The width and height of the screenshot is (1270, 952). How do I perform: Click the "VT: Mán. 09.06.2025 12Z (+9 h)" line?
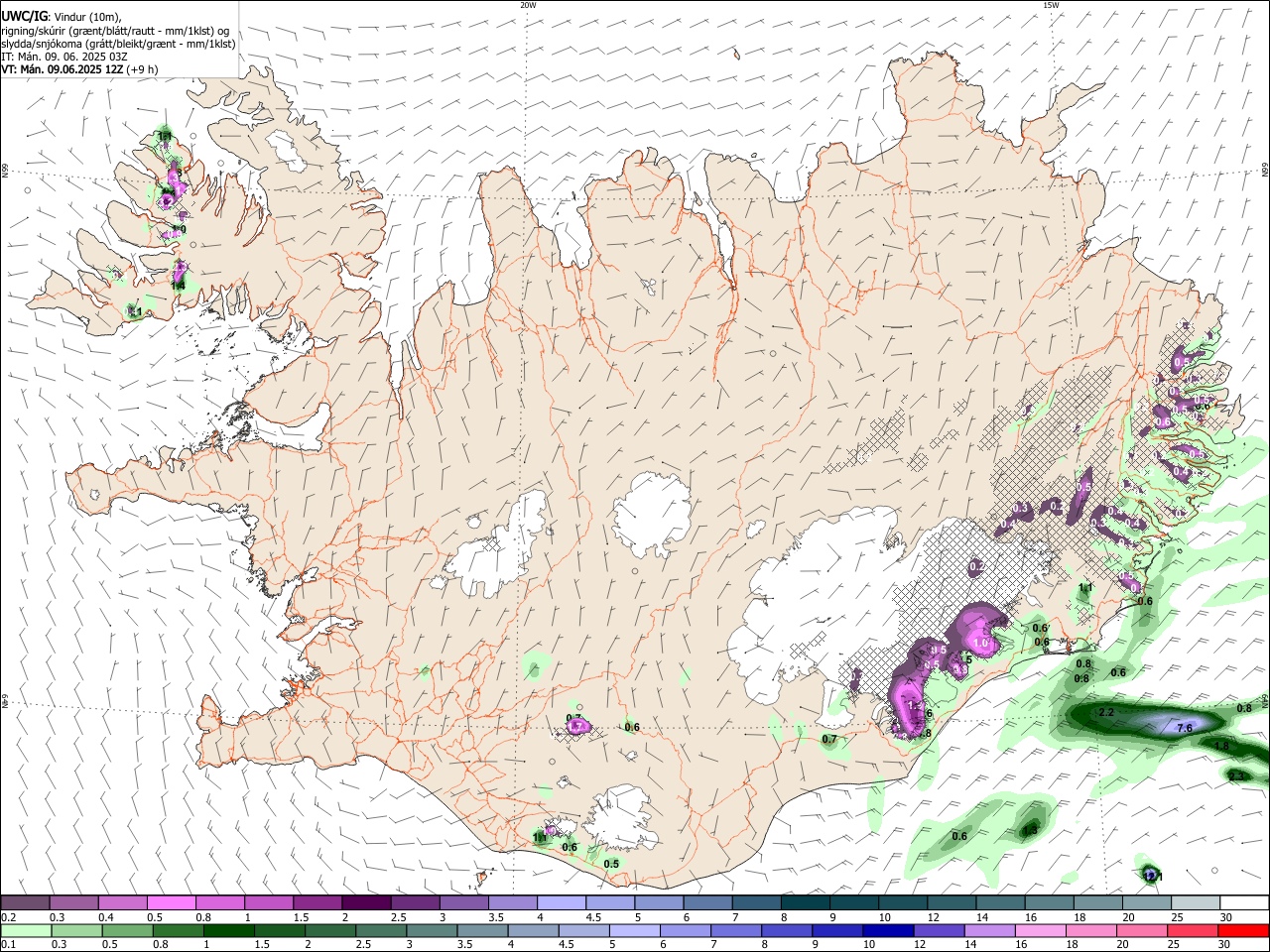tap(80, 69)
